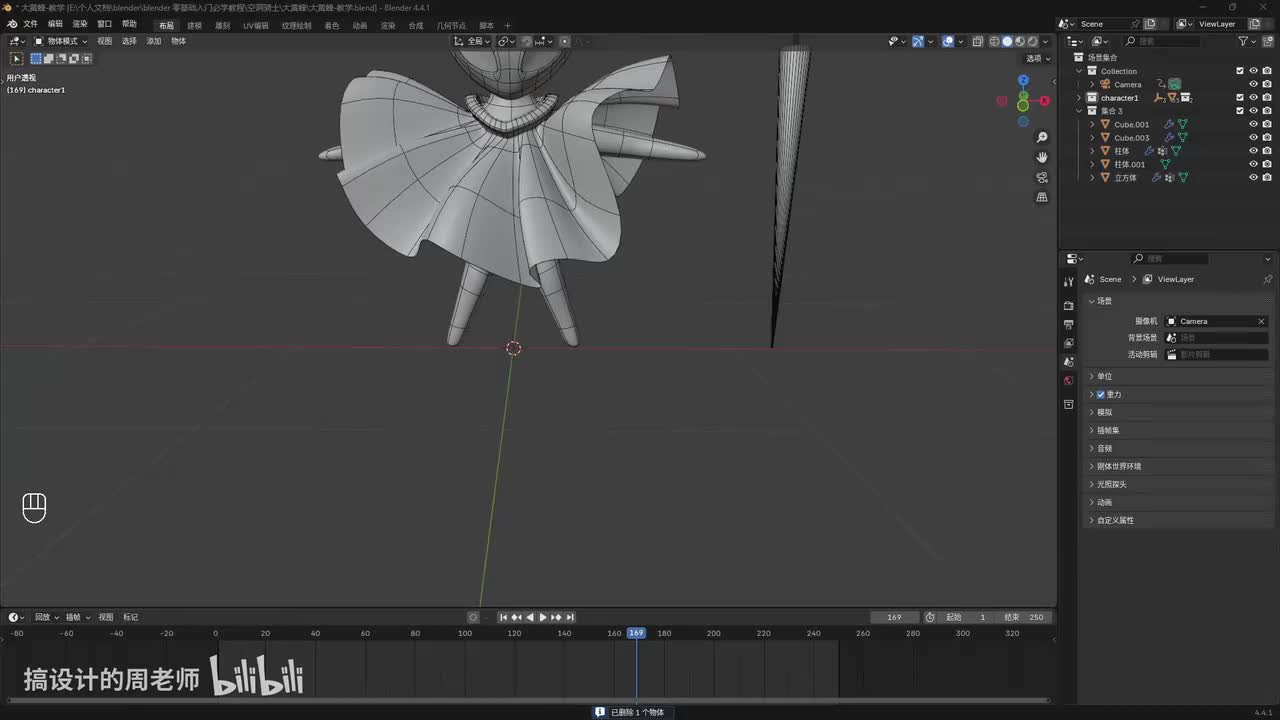Viewport: 1280px width, 720px height.
Task: Click the new collection icon in outliner
Action: (x=1266, y=41)
